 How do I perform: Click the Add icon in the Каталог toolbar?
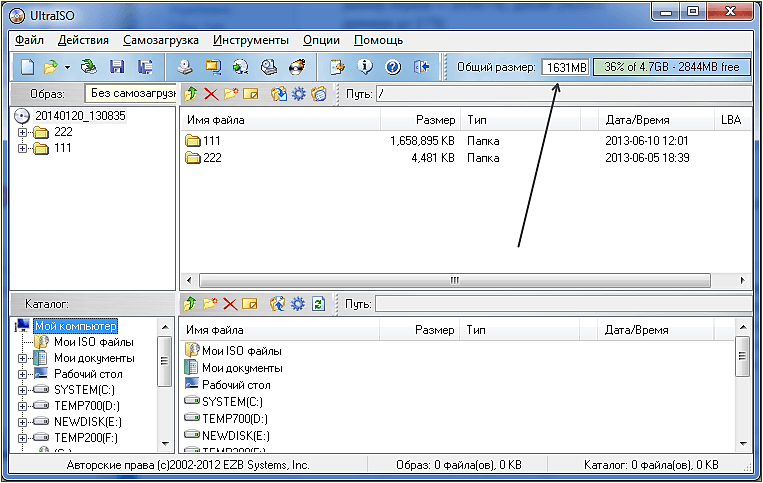click(277, 304)
